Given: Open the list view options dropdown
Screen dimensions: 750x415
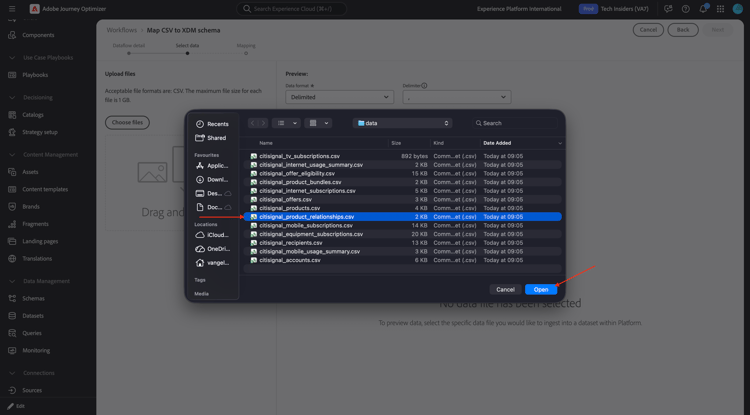Looking at the screenshot, I should (x=287, y=123).
